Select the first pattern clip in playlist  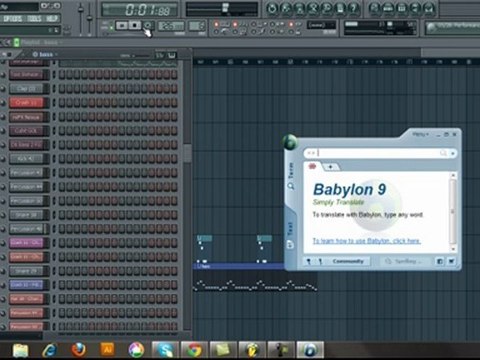coord(204,238)
